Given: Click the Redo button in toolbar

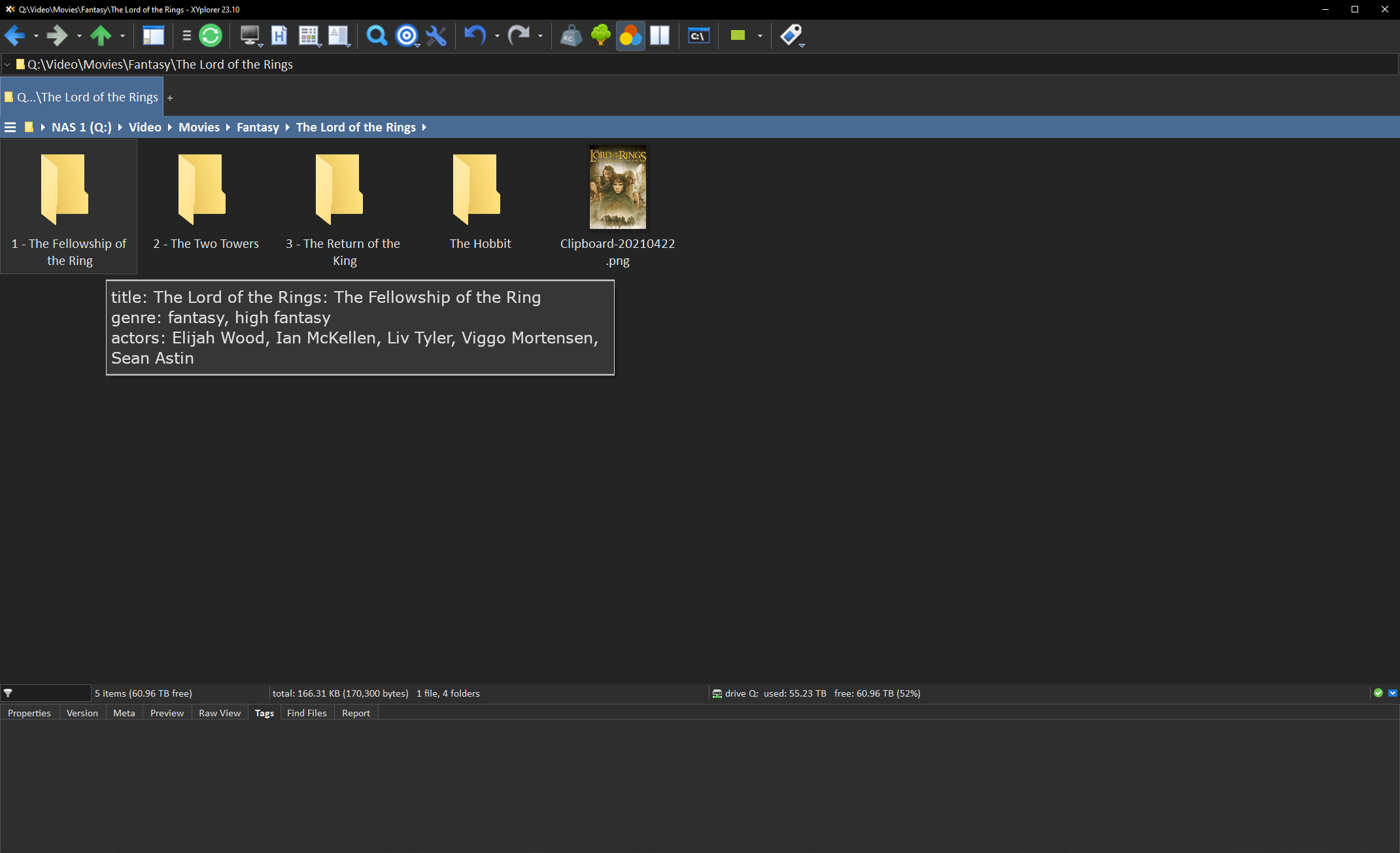Looking at the screenshot, I should 519,36.
